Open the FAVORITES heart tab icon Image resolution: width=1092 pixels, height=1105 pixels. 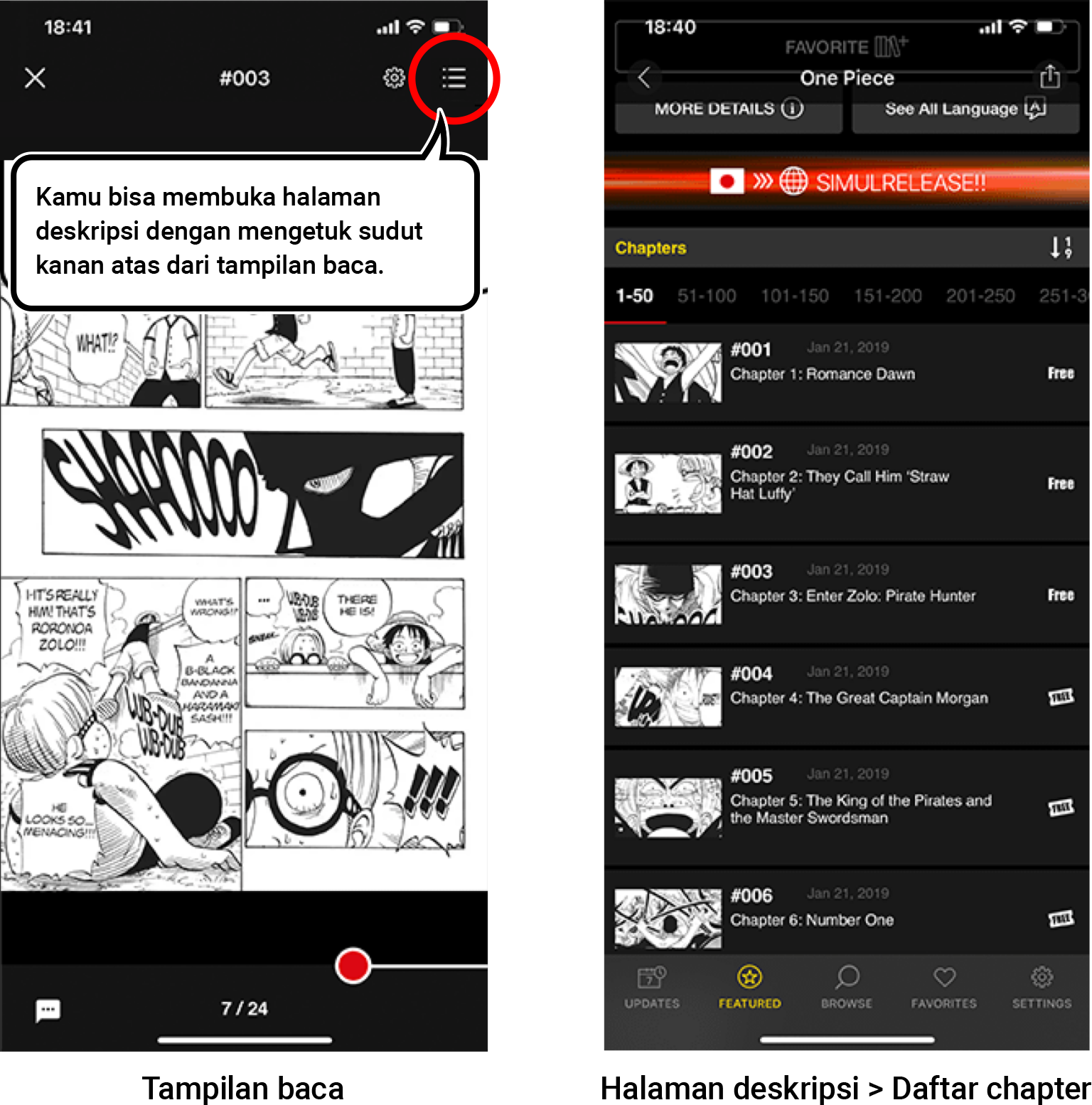click(x=944, y=977)
